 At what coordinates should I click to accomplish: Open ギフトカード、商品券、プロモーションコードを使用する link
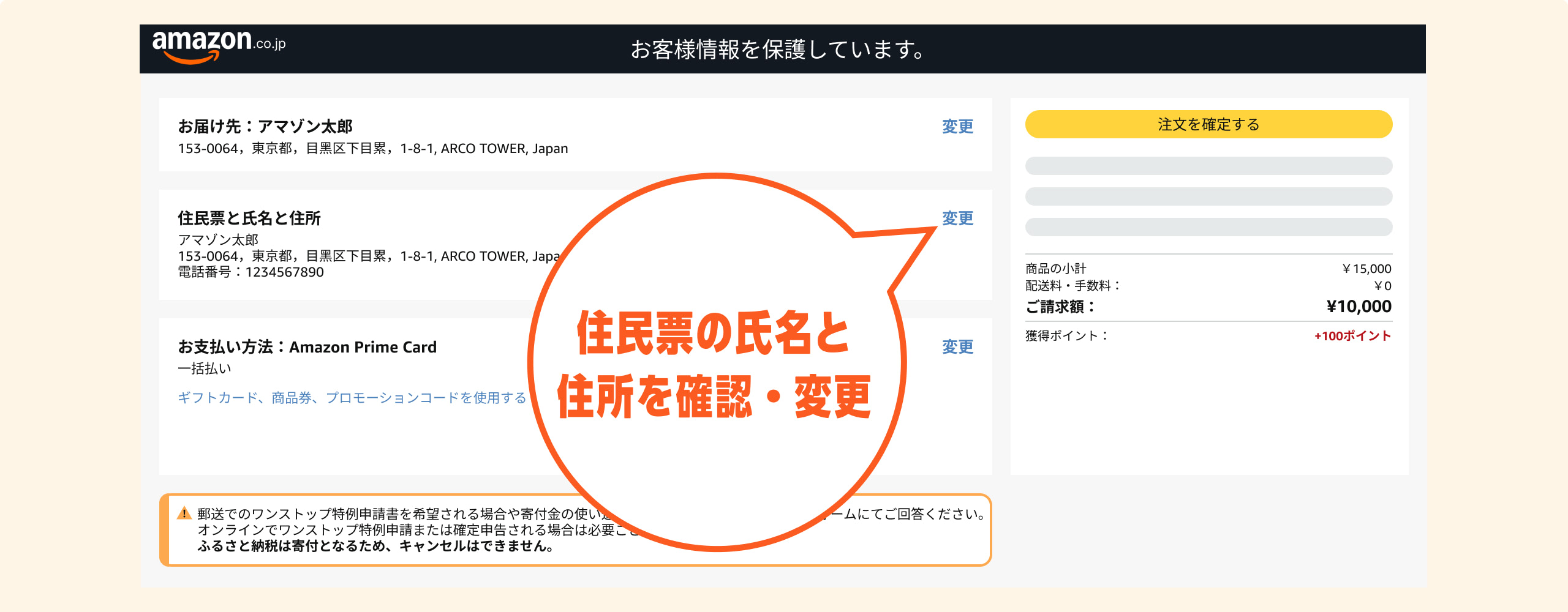coord(352,398)
